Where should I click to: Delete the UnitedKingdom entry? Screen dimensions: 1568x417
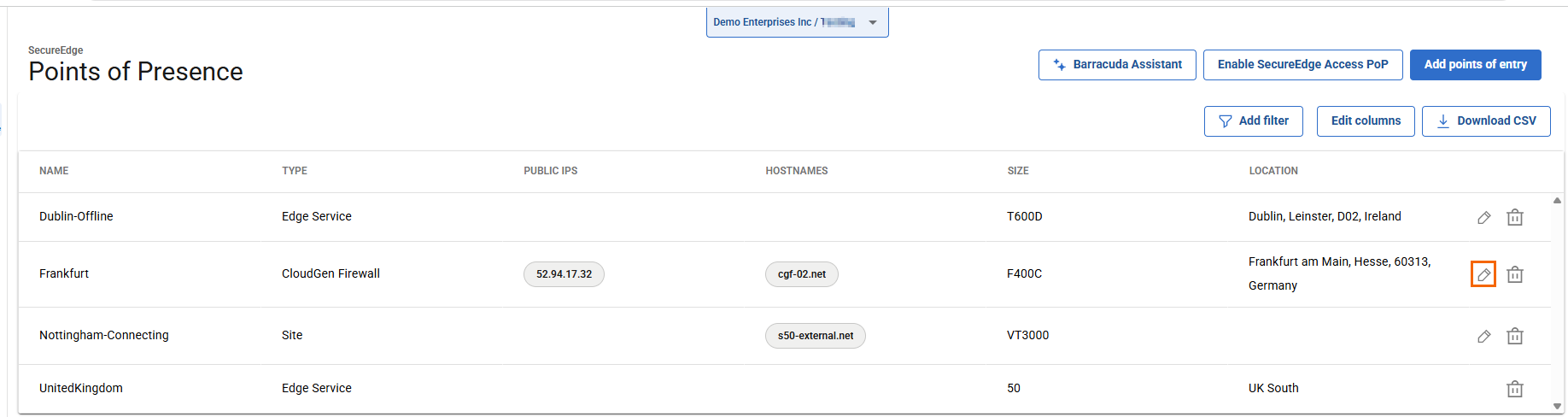(1515, 389)
